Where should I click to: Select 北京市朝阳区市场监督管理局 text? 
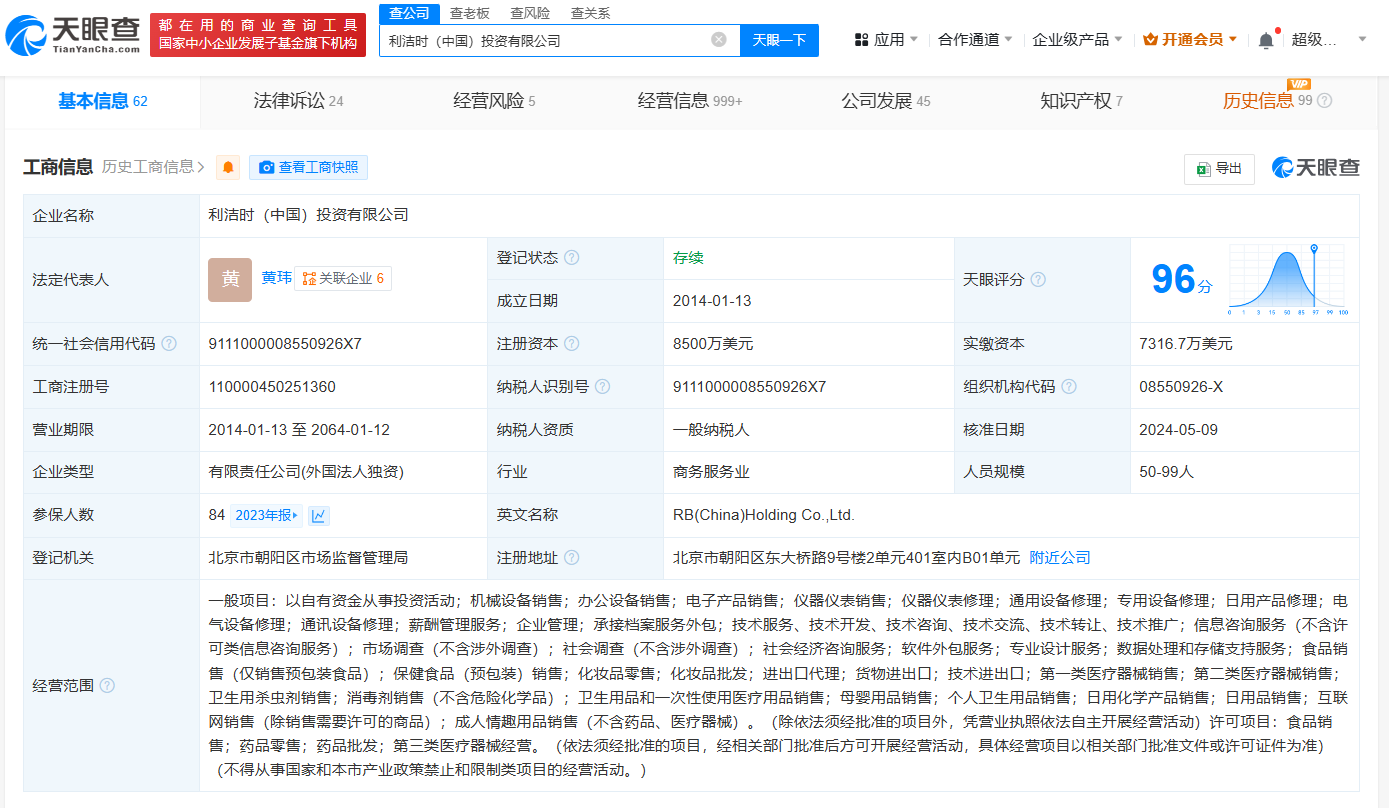pyautogui.click(x=308, y=558)
